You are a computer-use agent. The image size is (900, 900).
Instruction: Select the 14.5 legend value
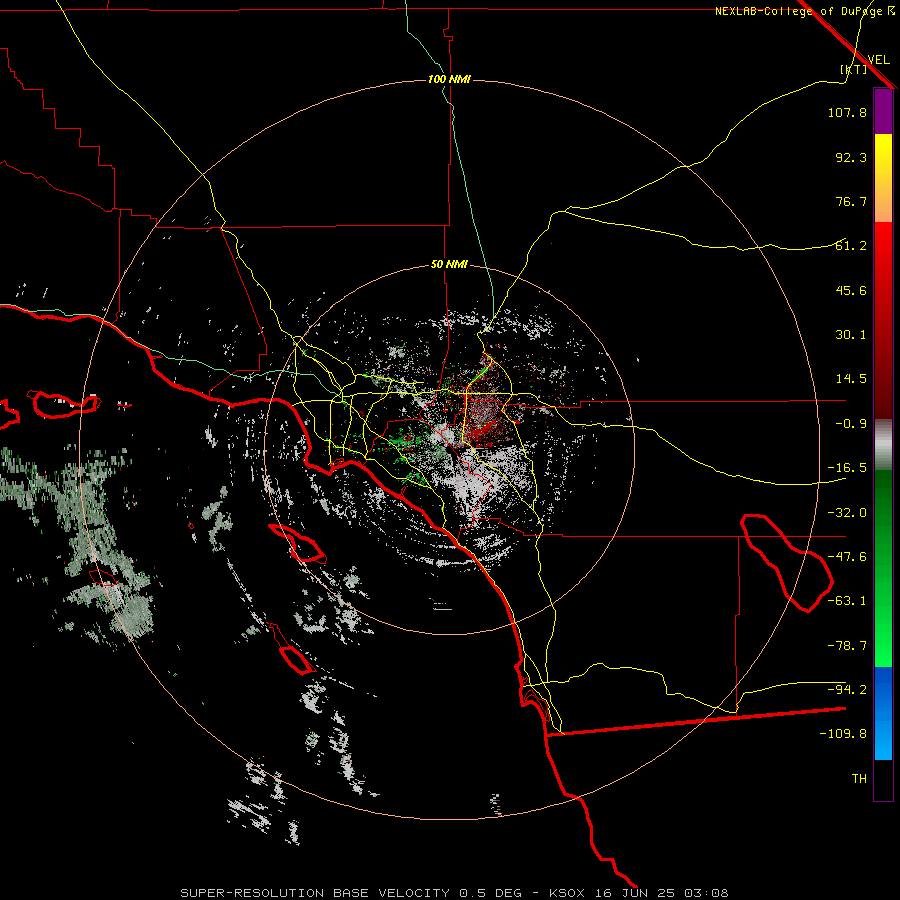851,379
